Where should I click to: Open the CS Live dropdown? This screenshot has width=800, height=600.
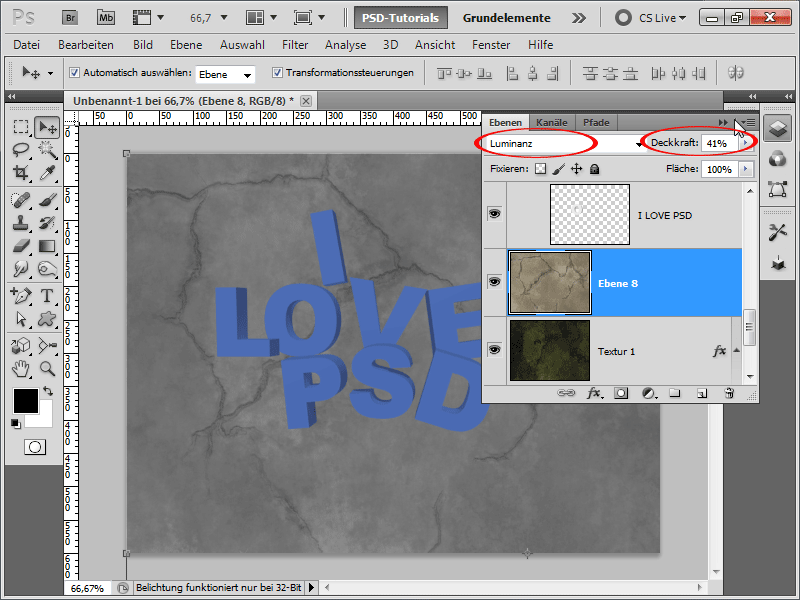[x=662, y=18]
